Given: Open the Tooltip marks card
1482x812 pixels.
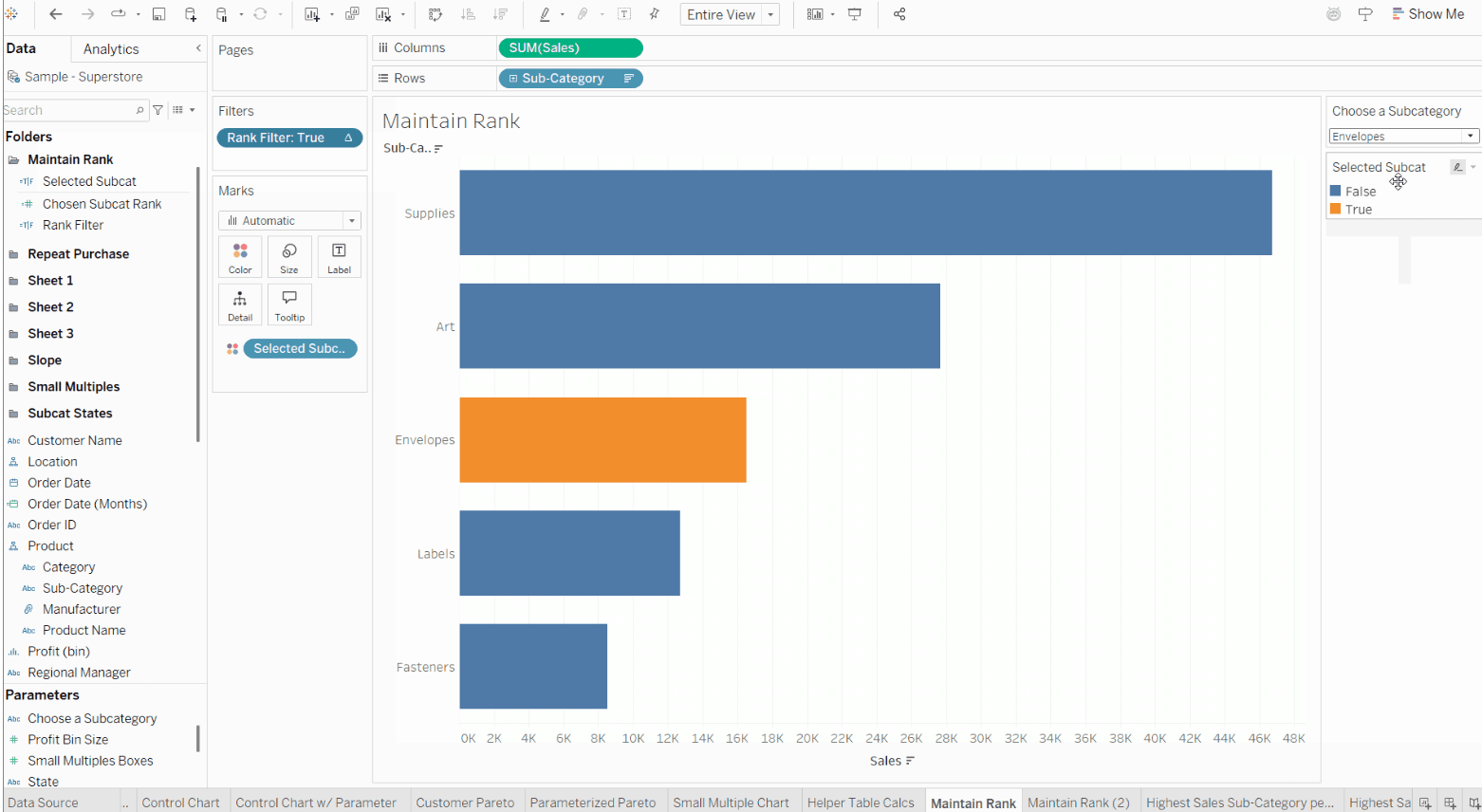Looking at the screenshot, I should [x=289, y=305].
